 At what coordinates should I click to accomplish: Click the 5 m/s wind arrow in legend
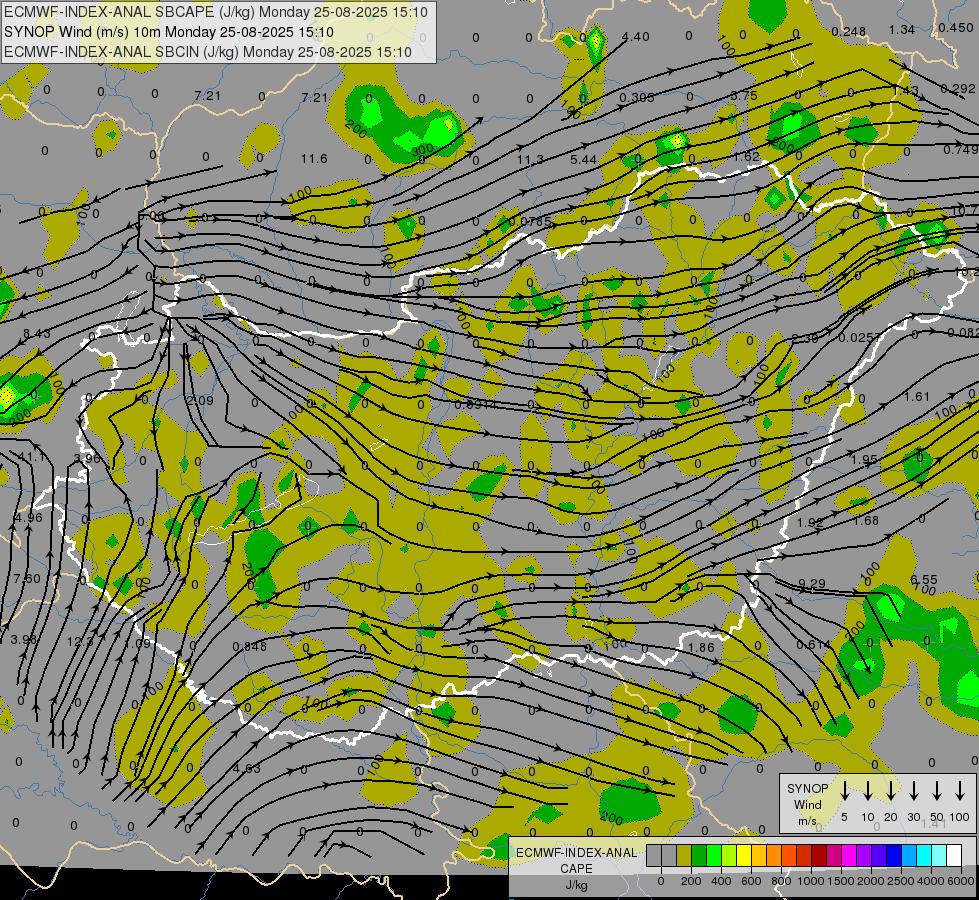pos(844,791)
